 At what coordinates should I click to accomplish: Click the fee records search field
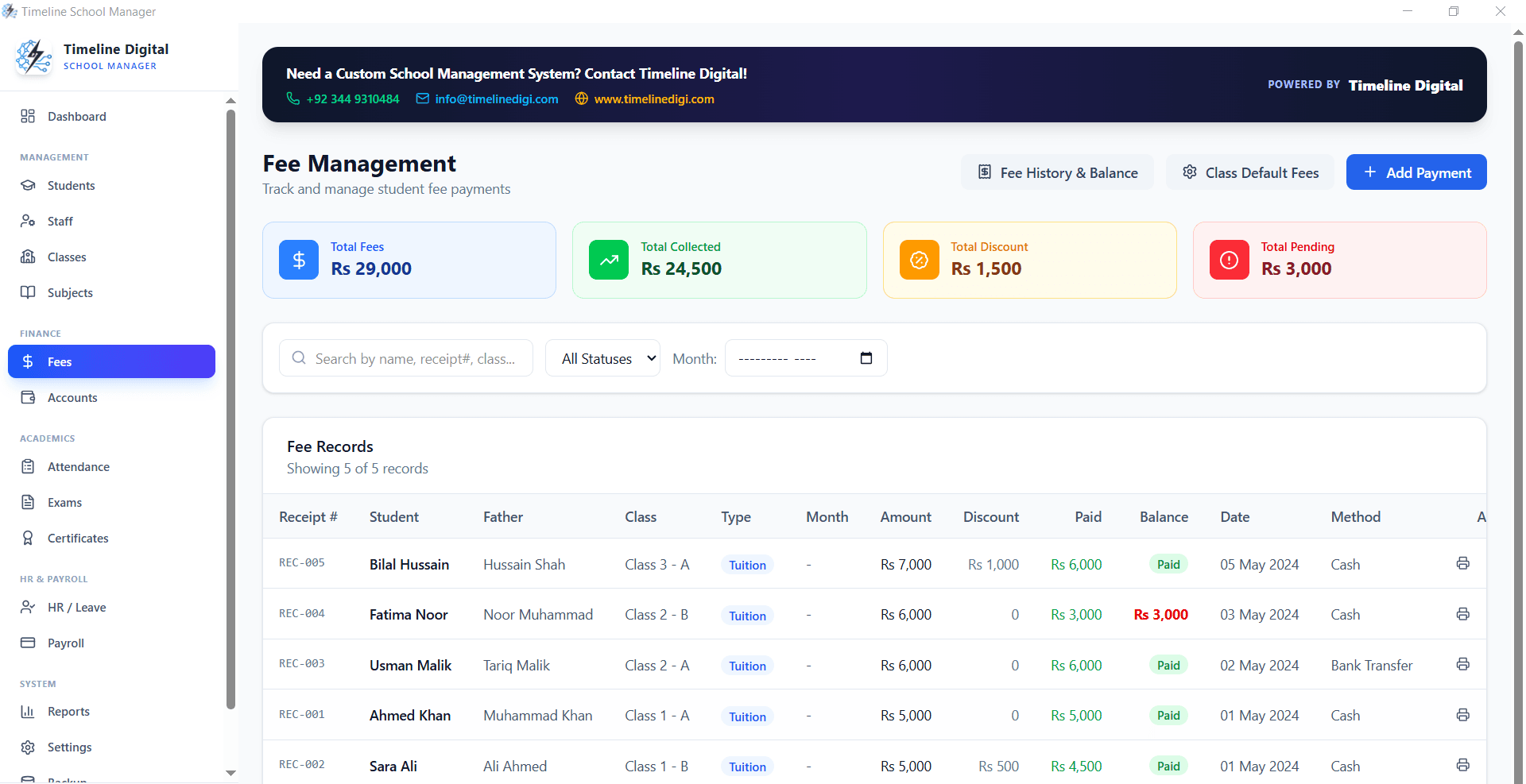pyautogui.click(x=405, y=357)
